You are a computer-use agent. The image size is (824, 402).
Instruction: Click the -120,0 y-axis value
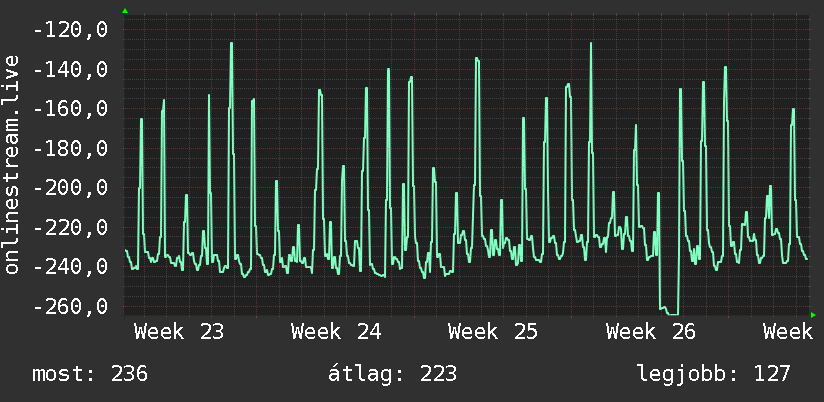[70, 30]
